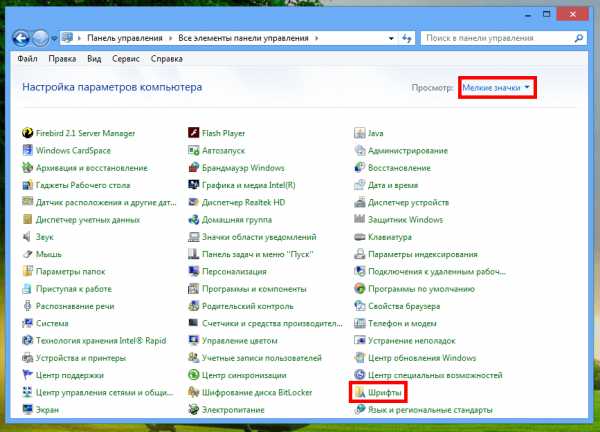Viewport: 600px width, 432px height.
Task: Open the Файл menu
Action: pyautogui.click(x=28, y=59)
